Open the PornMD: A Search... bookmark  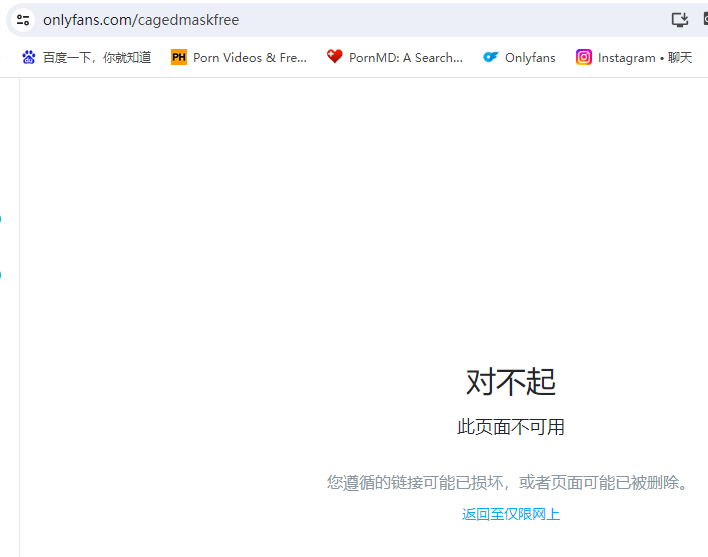(x=405, y=58)
